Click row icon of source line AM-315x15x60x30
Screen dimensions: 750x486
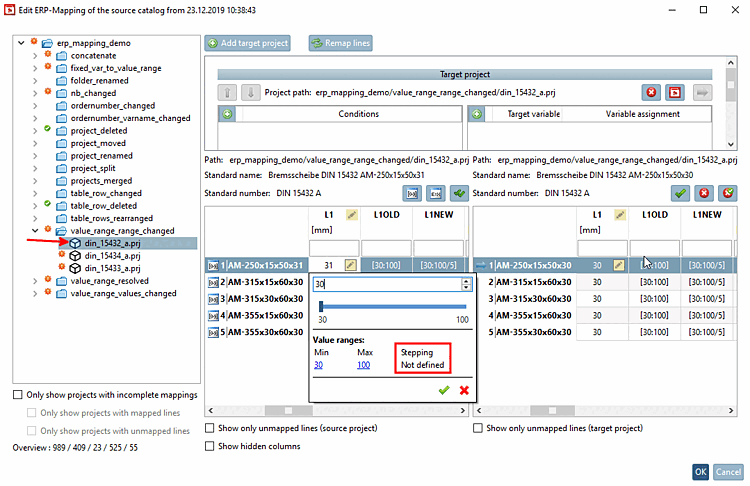(x=213, y=282)
